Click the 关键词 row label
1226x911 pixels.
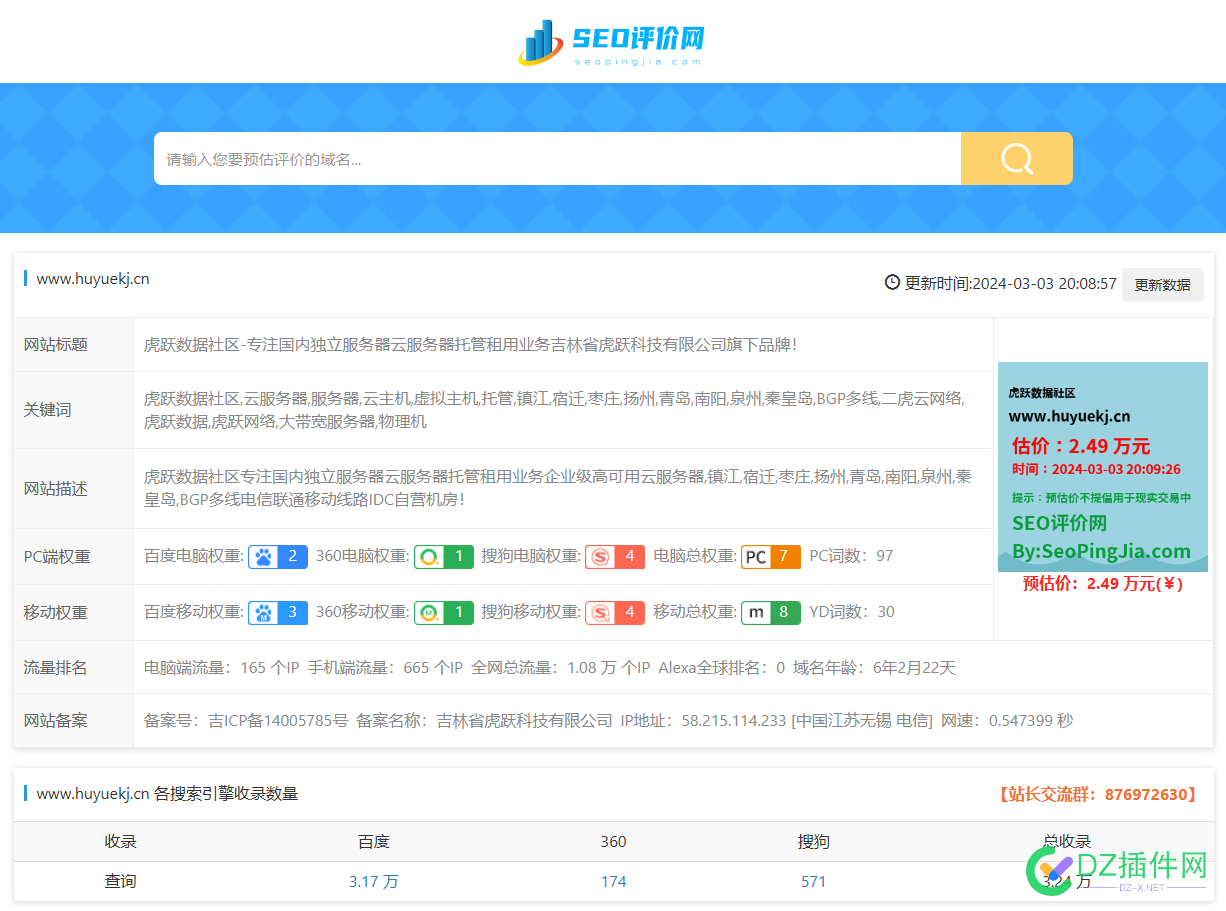[x=48, y=410]
